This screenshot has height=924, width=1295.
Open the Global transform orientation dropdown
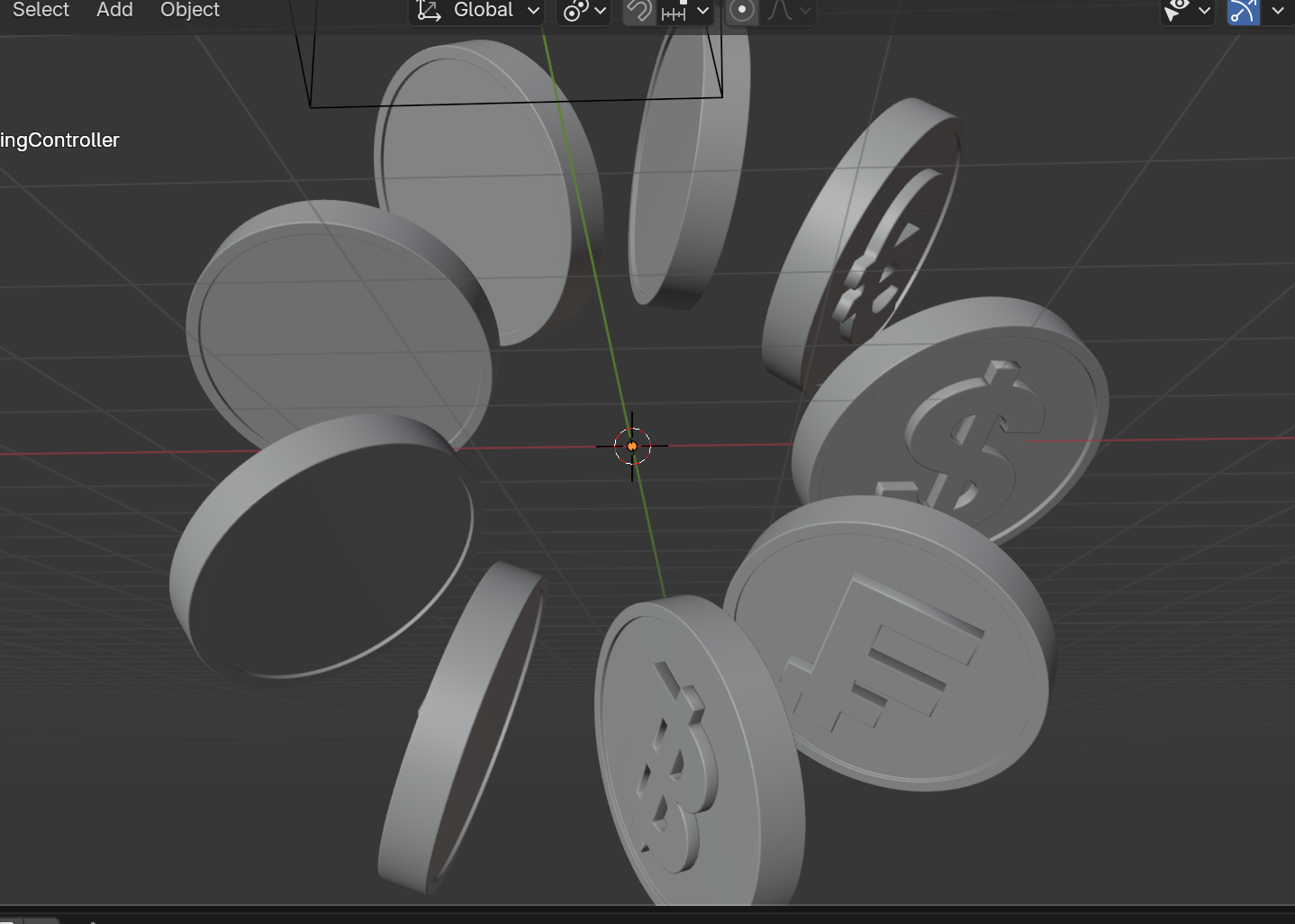tap(478, 11)
